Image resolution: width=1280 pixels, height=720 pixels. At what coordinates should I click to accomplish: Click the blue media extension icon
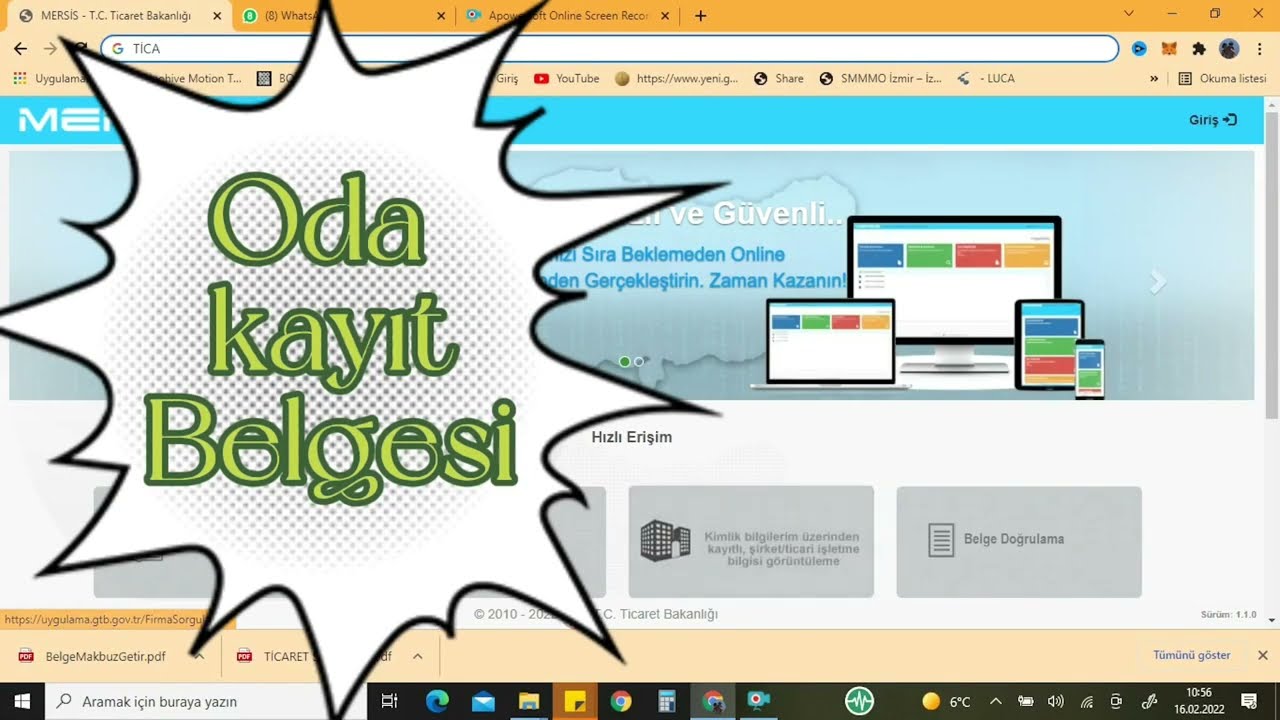click(x=1139, y=48)
